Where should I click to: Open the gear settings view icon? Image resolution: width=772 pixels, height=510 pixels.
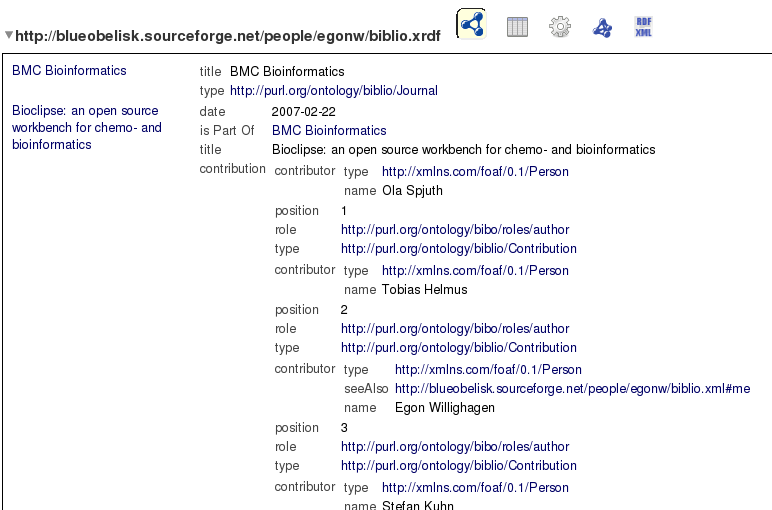(x=560, y=27)
